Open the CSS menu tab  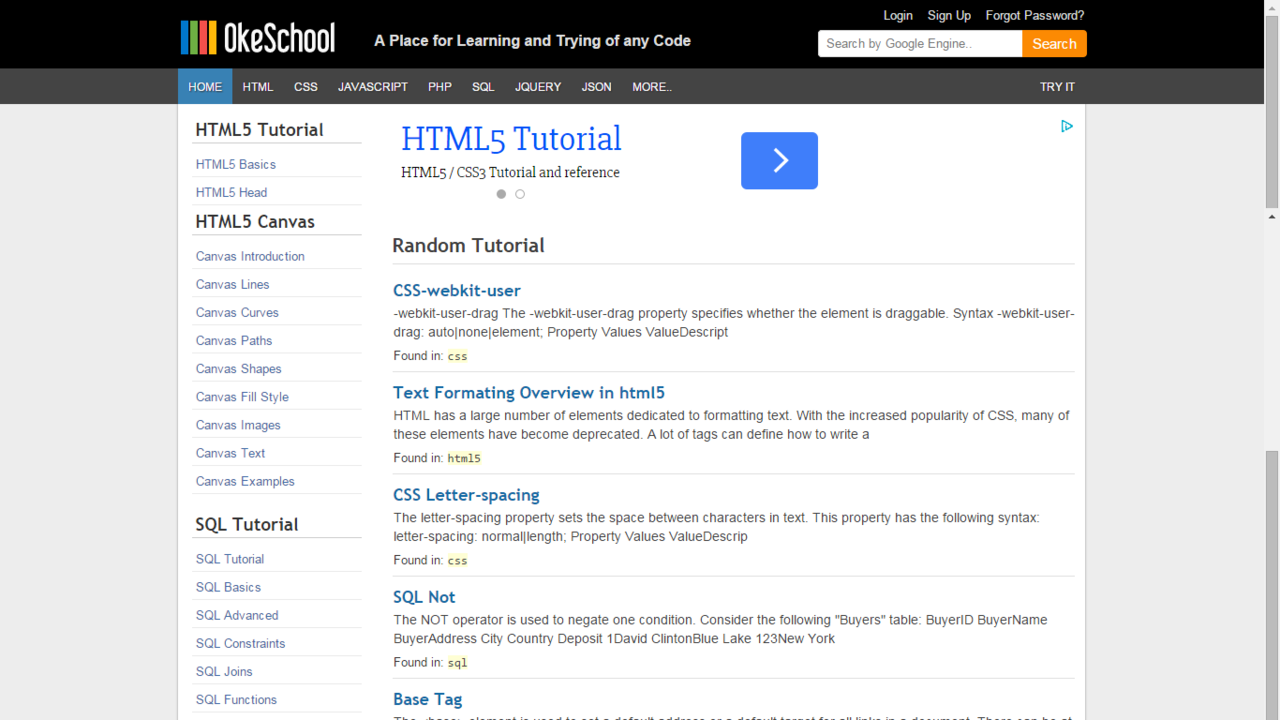tap(306, 87)
